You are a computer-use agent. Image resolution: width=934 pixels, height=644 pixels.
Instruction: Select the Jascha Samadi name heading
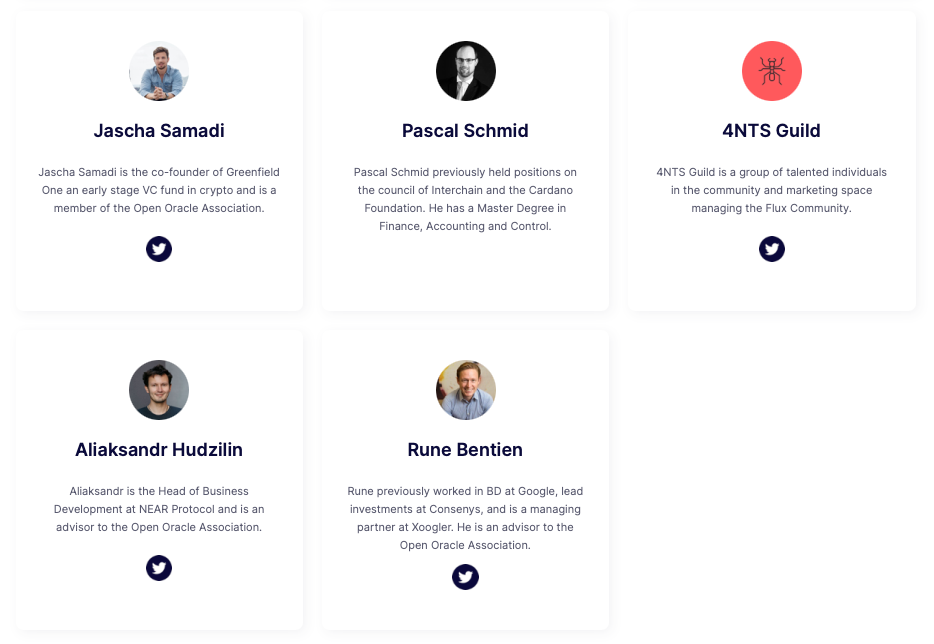159,130
